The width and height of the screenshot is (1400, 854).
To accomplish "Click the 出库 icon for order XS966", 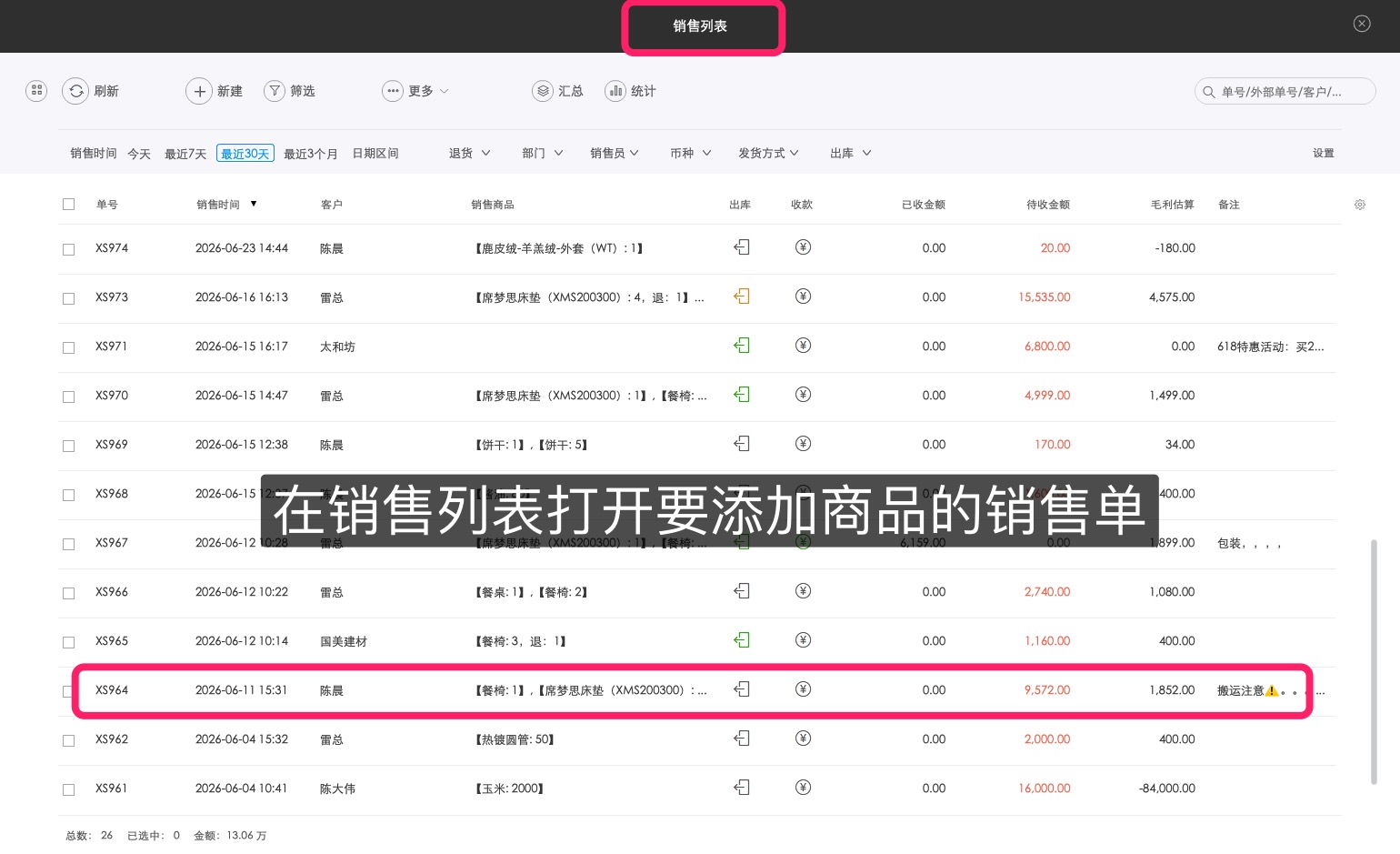I will pyautogui.click(x=742, y=591).
